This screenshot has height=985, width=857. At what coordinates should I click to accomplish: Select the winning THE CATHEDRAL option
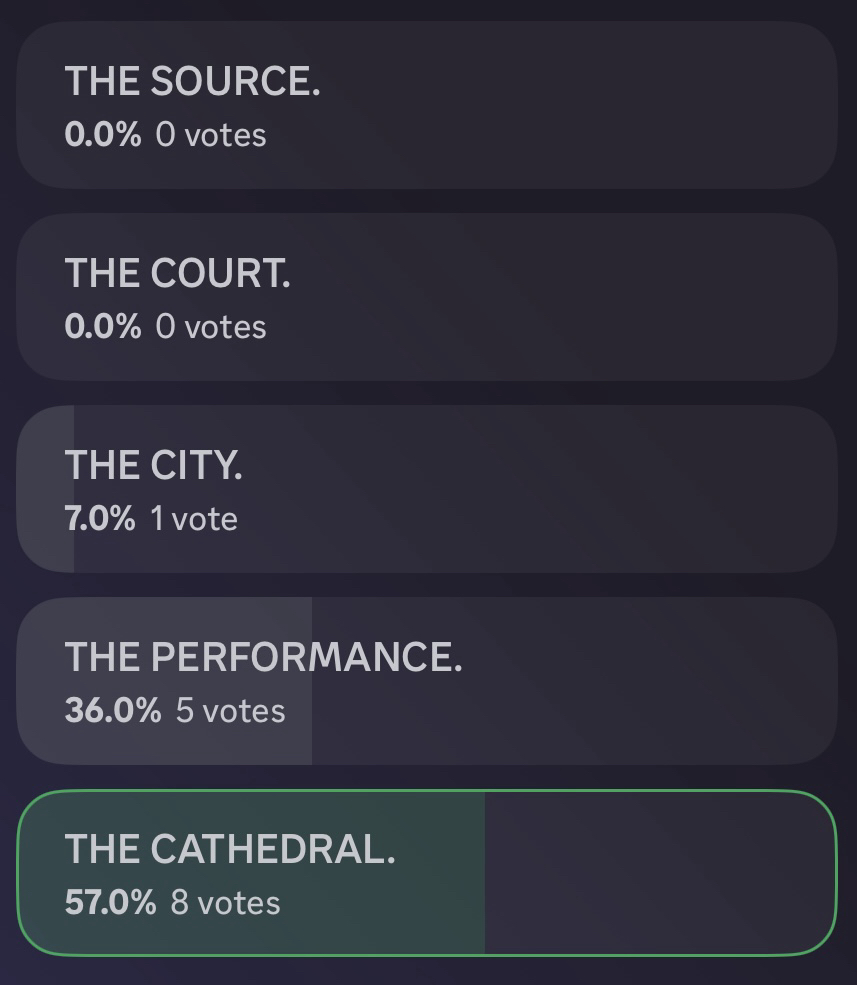[x=230, y=849]
